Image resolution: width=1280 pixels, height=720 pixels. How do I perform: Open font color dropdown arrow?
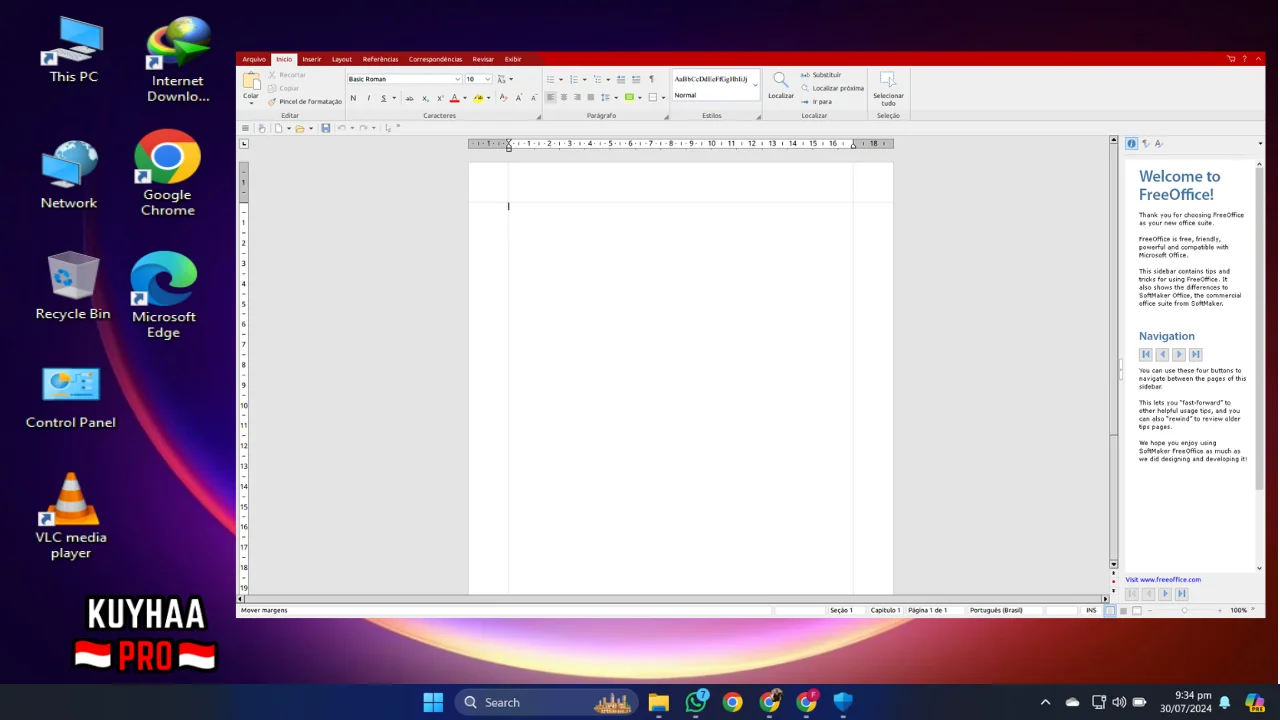point(465,98)
